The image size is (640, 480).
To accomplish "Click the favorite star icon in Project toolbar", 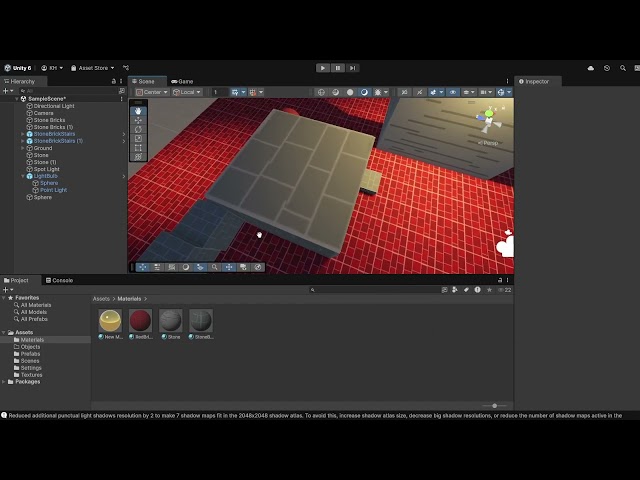I will click(489, 290).
